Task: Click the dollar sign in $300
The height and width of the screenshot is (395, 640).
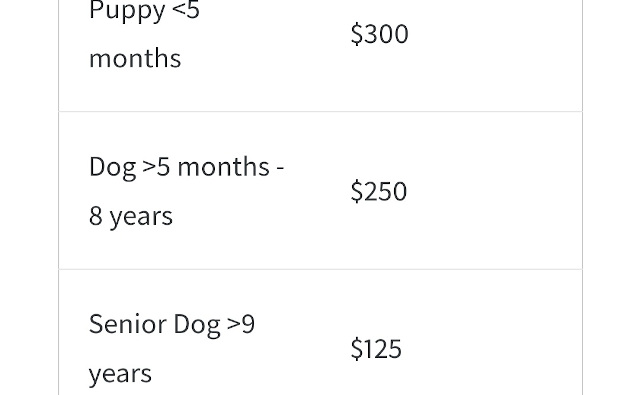Action: tap(356, 33)
